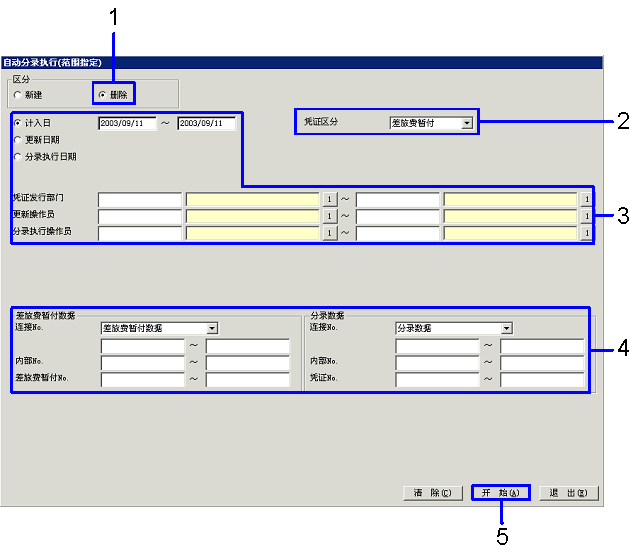The width and height of the screenshot is (630, 552).
Task: Click 分录数据 连接No. from field
Action: 437,346
